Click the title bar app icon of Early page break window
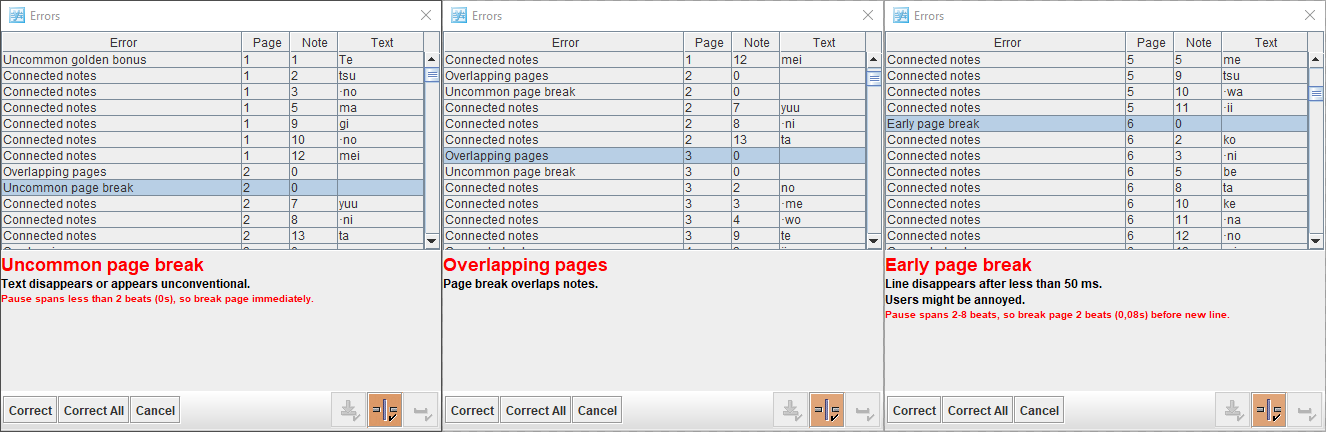 tap(900, 15)
